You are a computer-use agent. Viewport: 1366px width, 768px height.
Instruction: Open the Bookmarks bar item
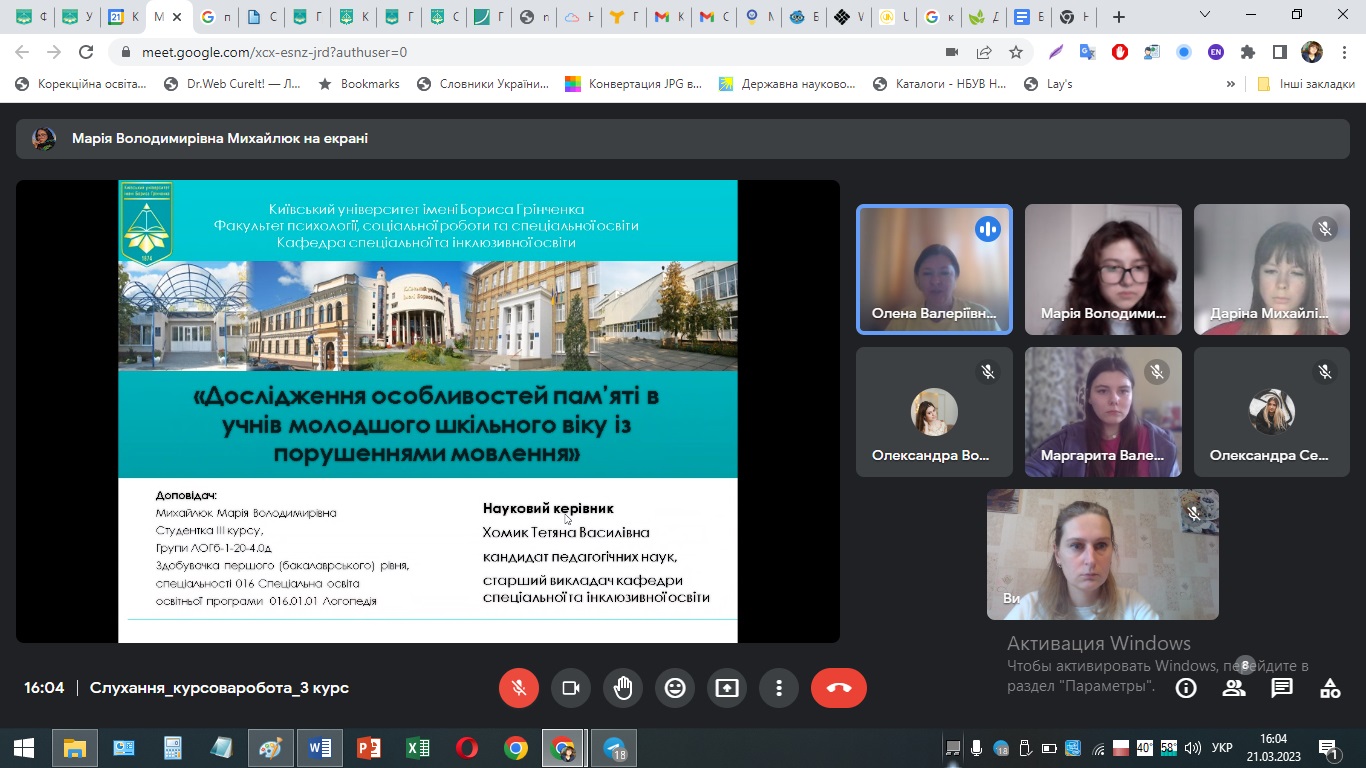coord(359,84)
